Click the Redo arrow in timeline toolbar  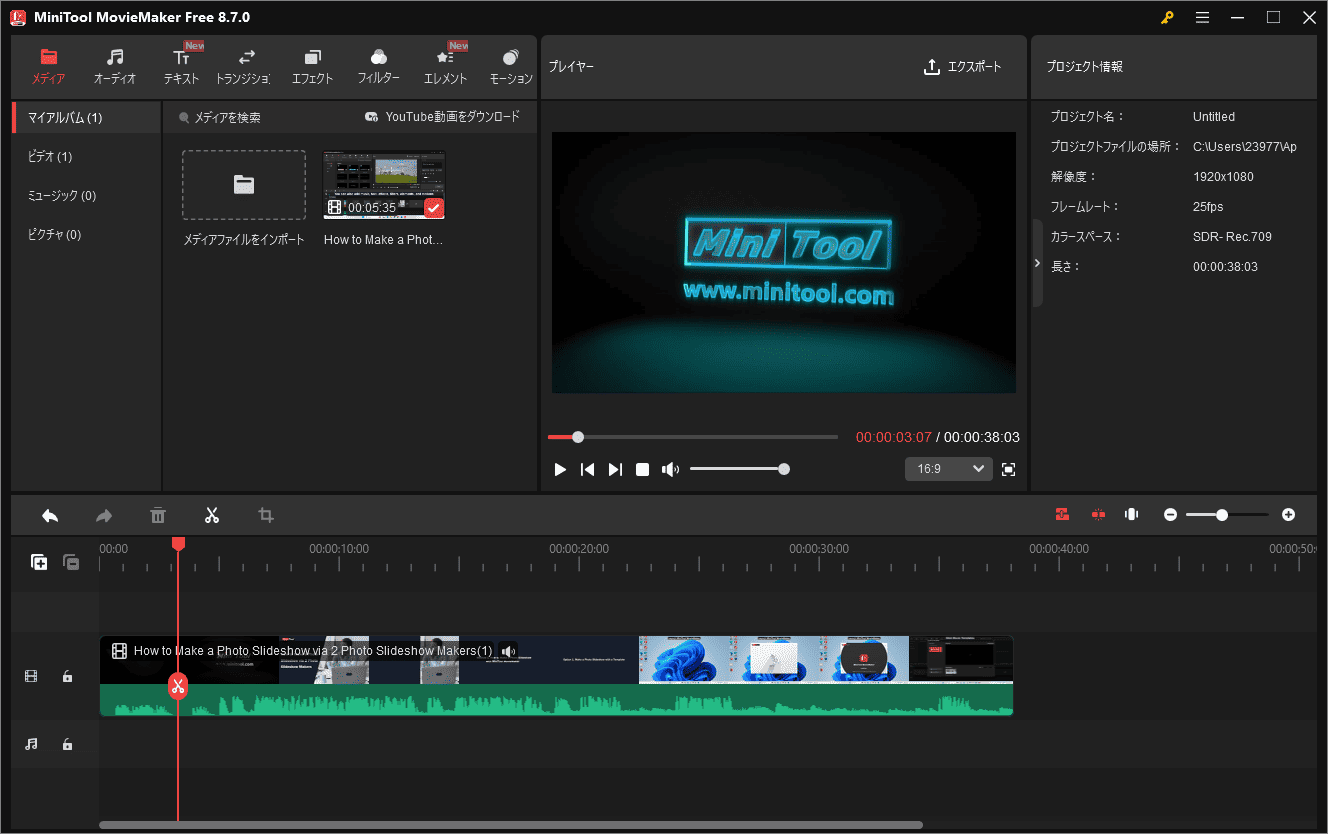[104, 515]
